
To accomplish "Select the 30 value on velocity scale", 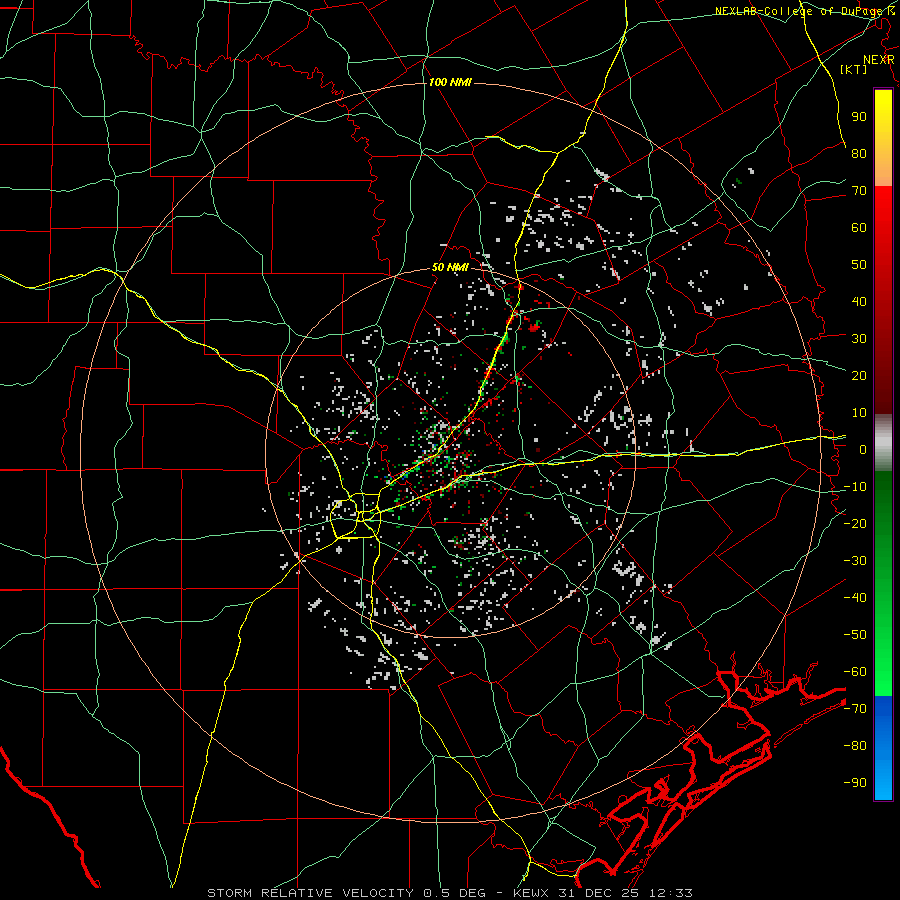I will point(859,339).
